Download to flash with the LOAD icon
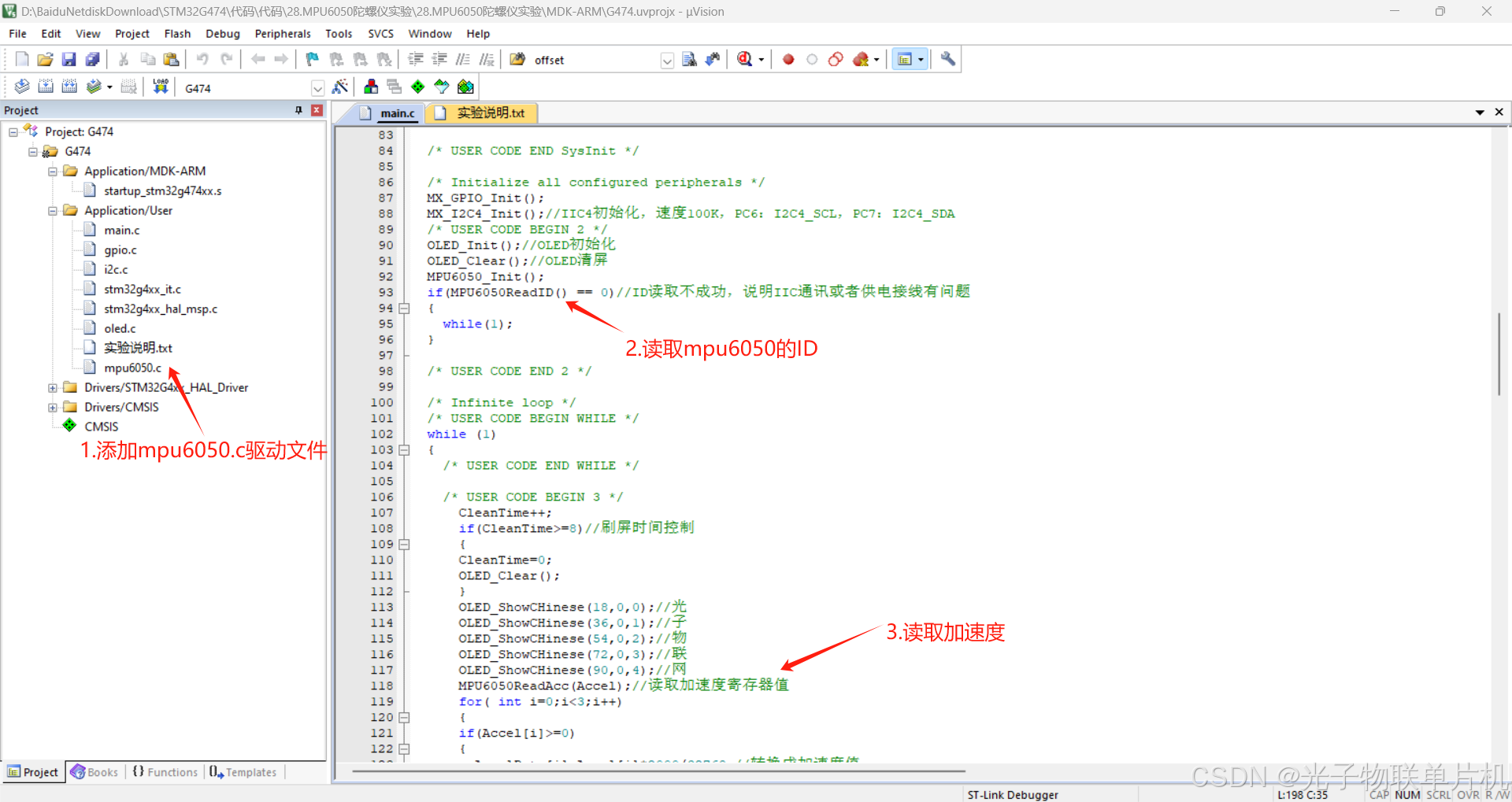The image size is (1512, 802). click(x=161, y=87)
